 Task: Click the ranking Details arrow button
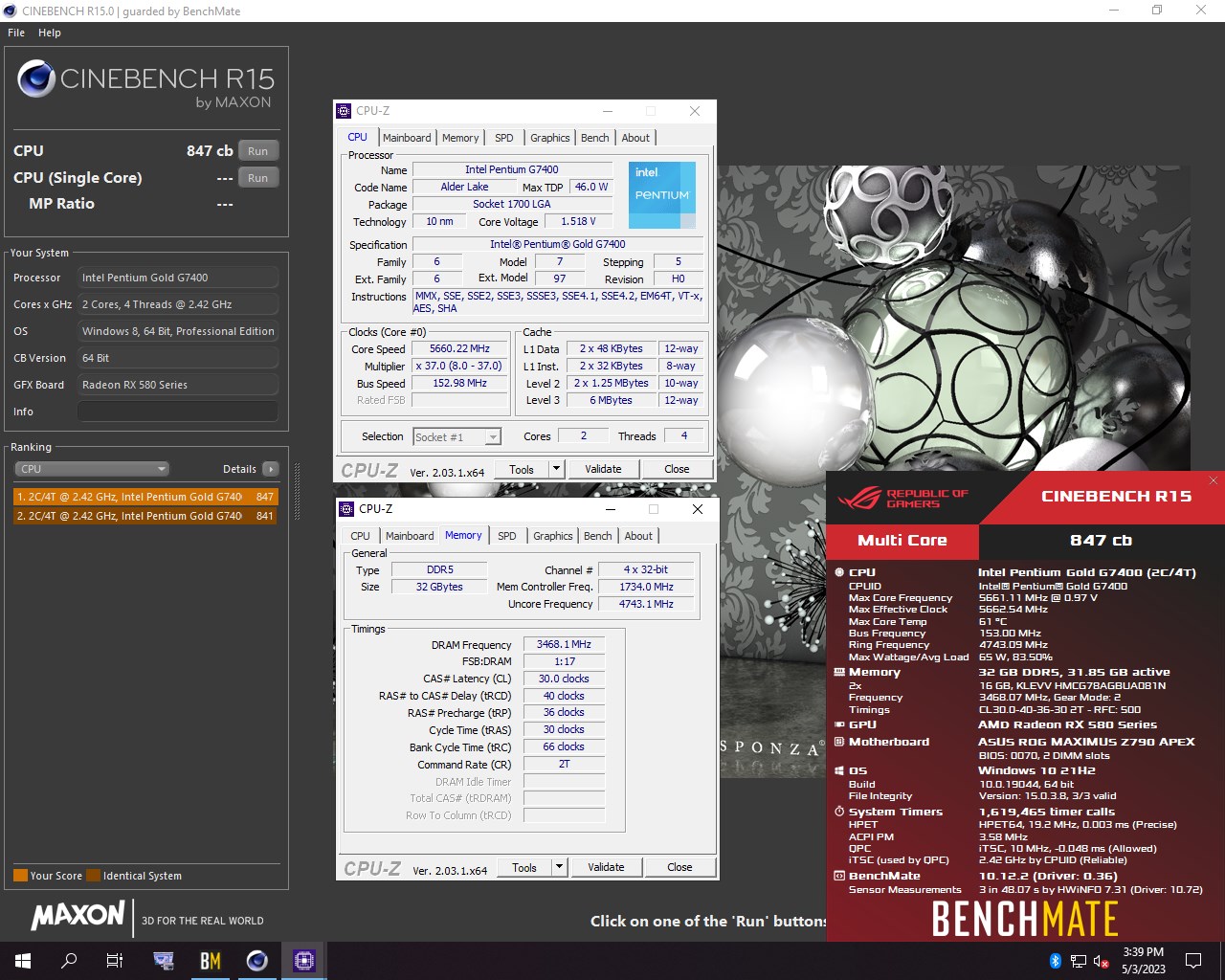pos(271,469)
